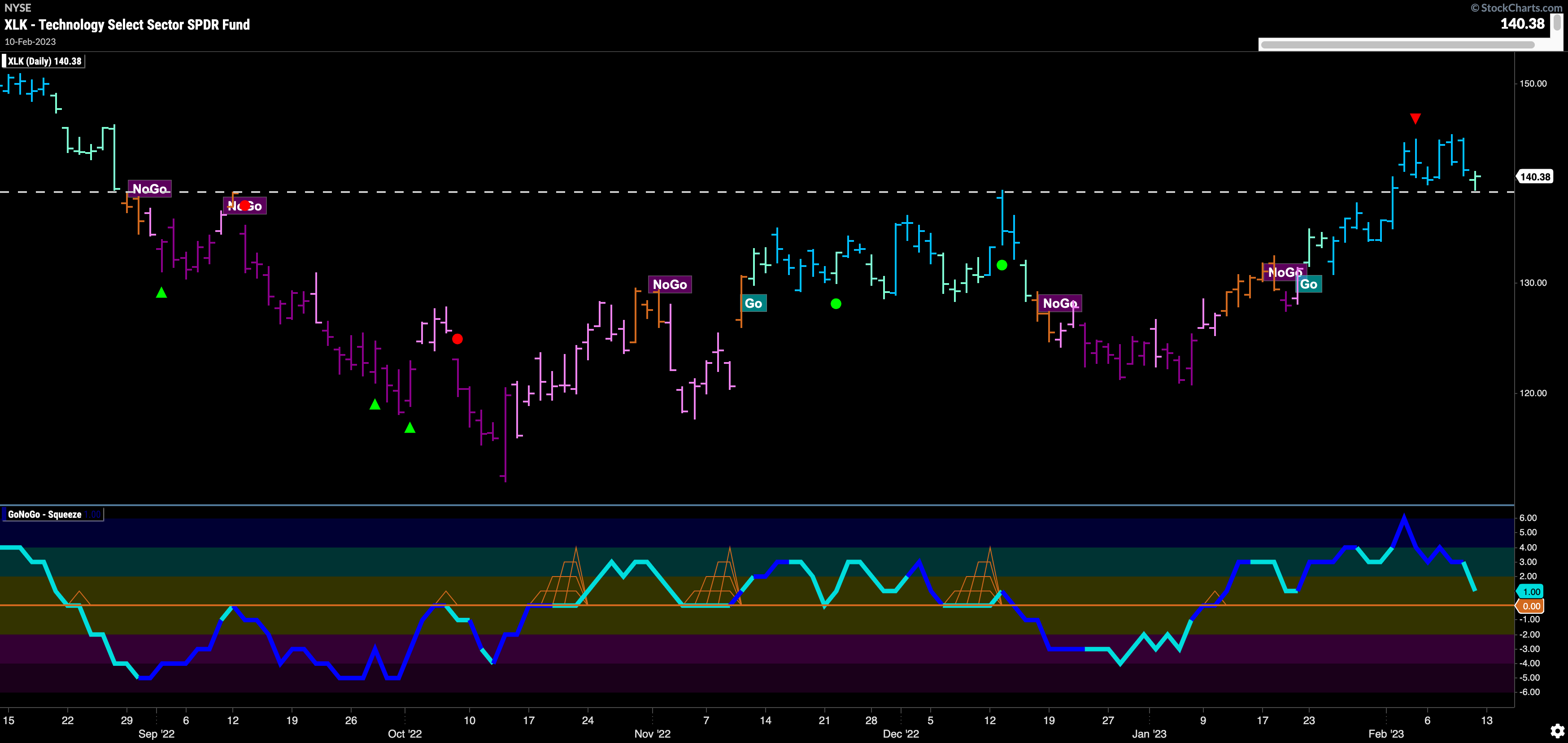Screen dimensions: 1568x743
Task: Click the Dec '22 date axis label
Action: tap(901, 734)
